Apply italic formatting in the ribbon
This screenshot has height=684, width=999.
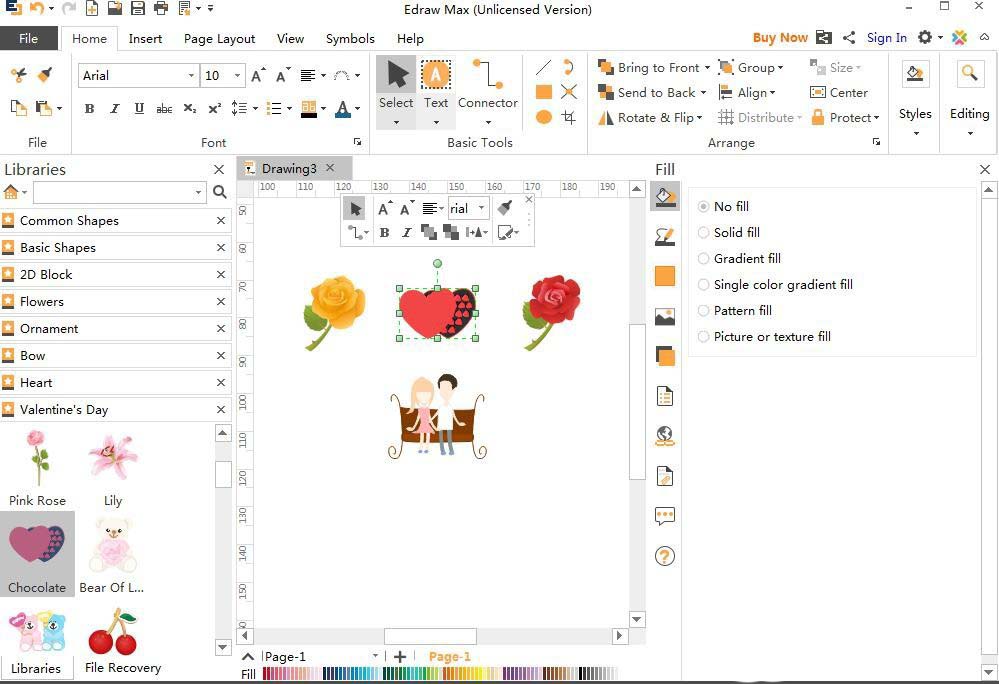115,108
